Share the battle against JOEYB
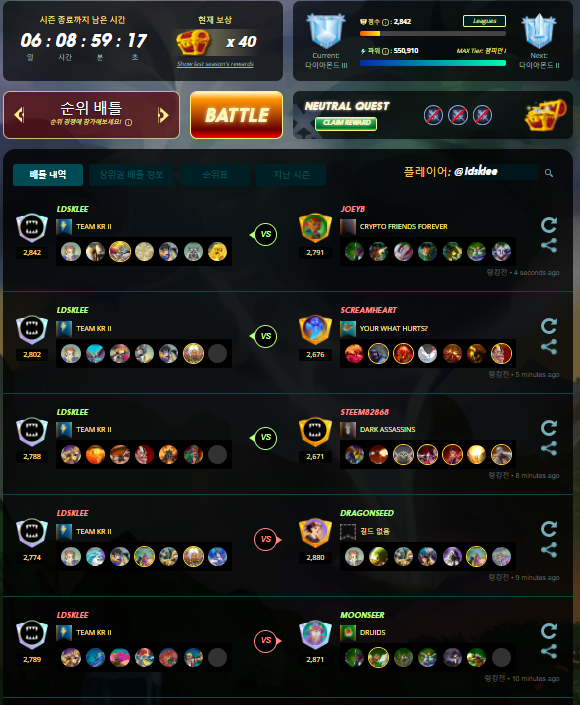Image resolution: width=580 pixels, height=705 pixels. pos(549,245)
